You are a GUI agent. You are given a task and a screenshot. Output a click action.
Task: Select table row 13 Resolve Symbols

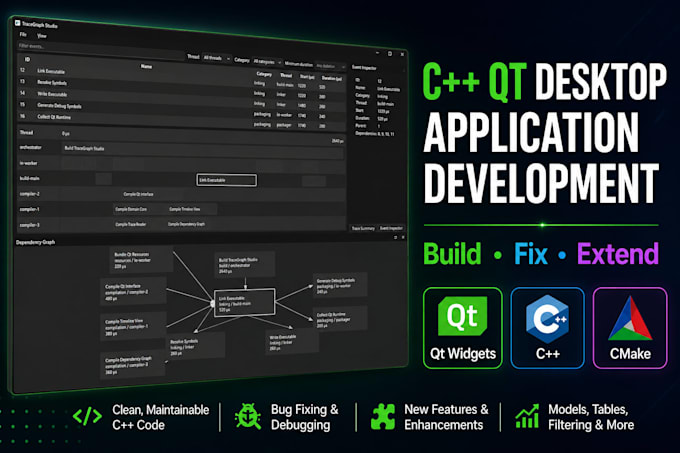[181, 88]
